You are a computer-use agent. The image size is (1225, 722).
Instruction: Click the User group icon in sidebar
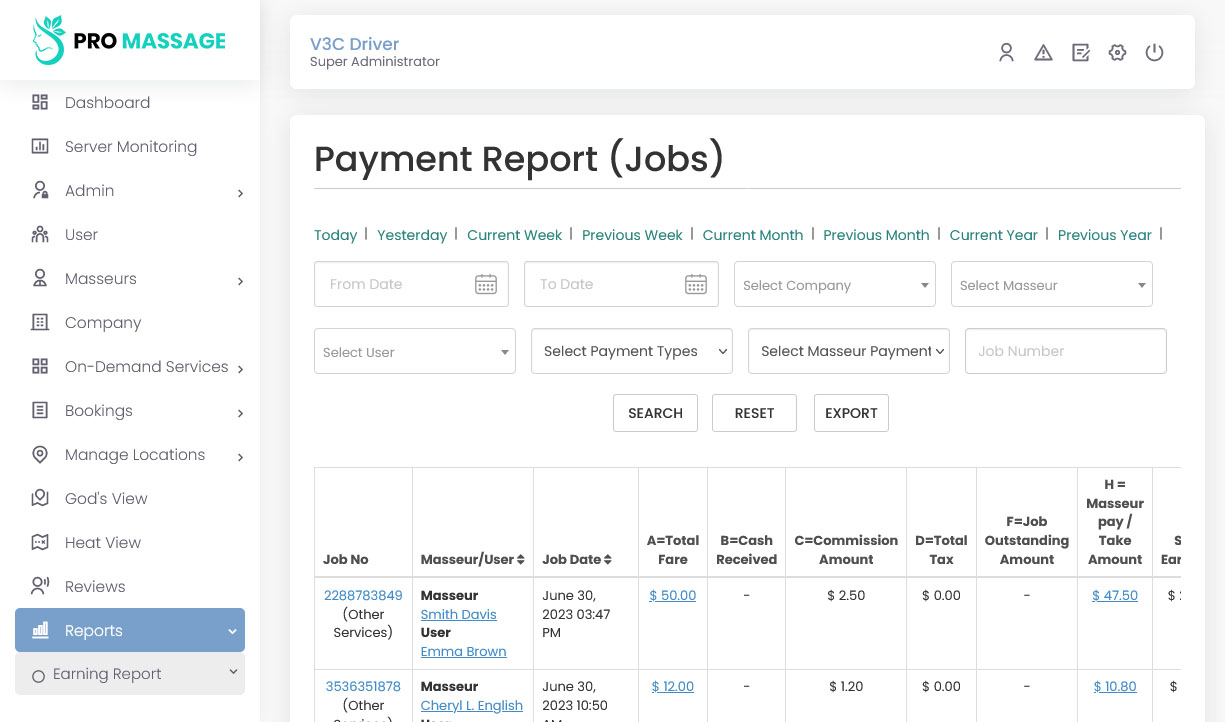(x=40, y=234)
